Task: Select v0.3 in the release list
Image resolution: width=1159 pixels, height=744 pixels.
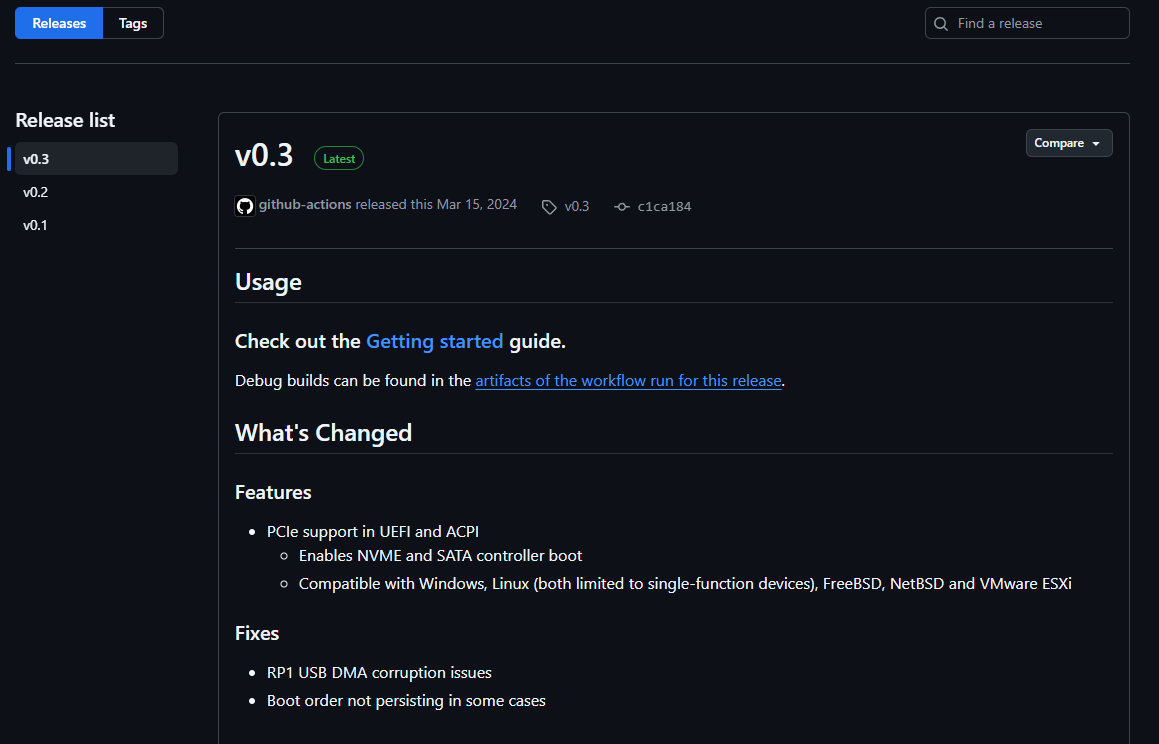Action: pos(96,159)
